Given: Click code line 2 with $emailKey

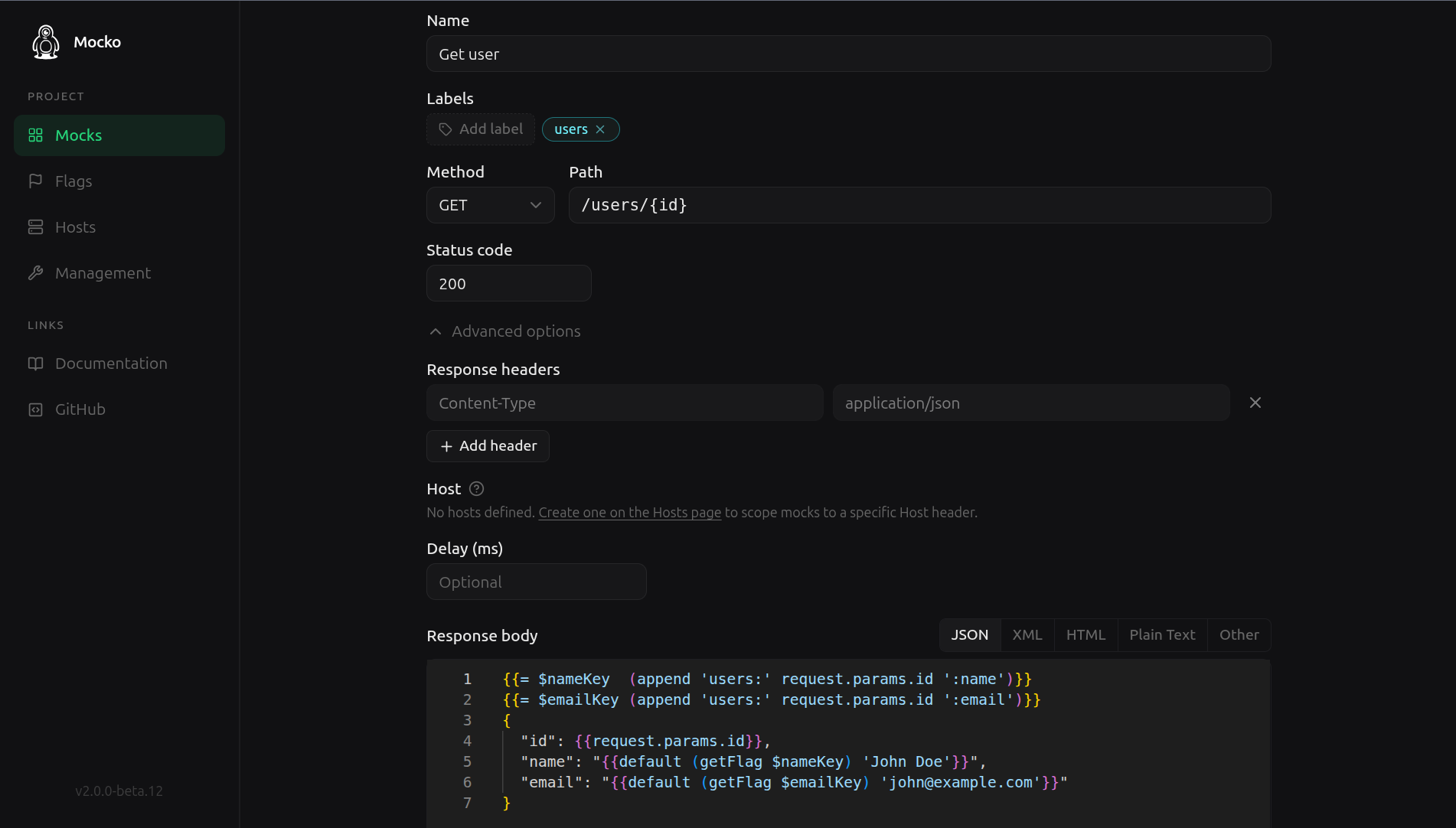Looking at the screenshot, I should [x=772, y=700].
